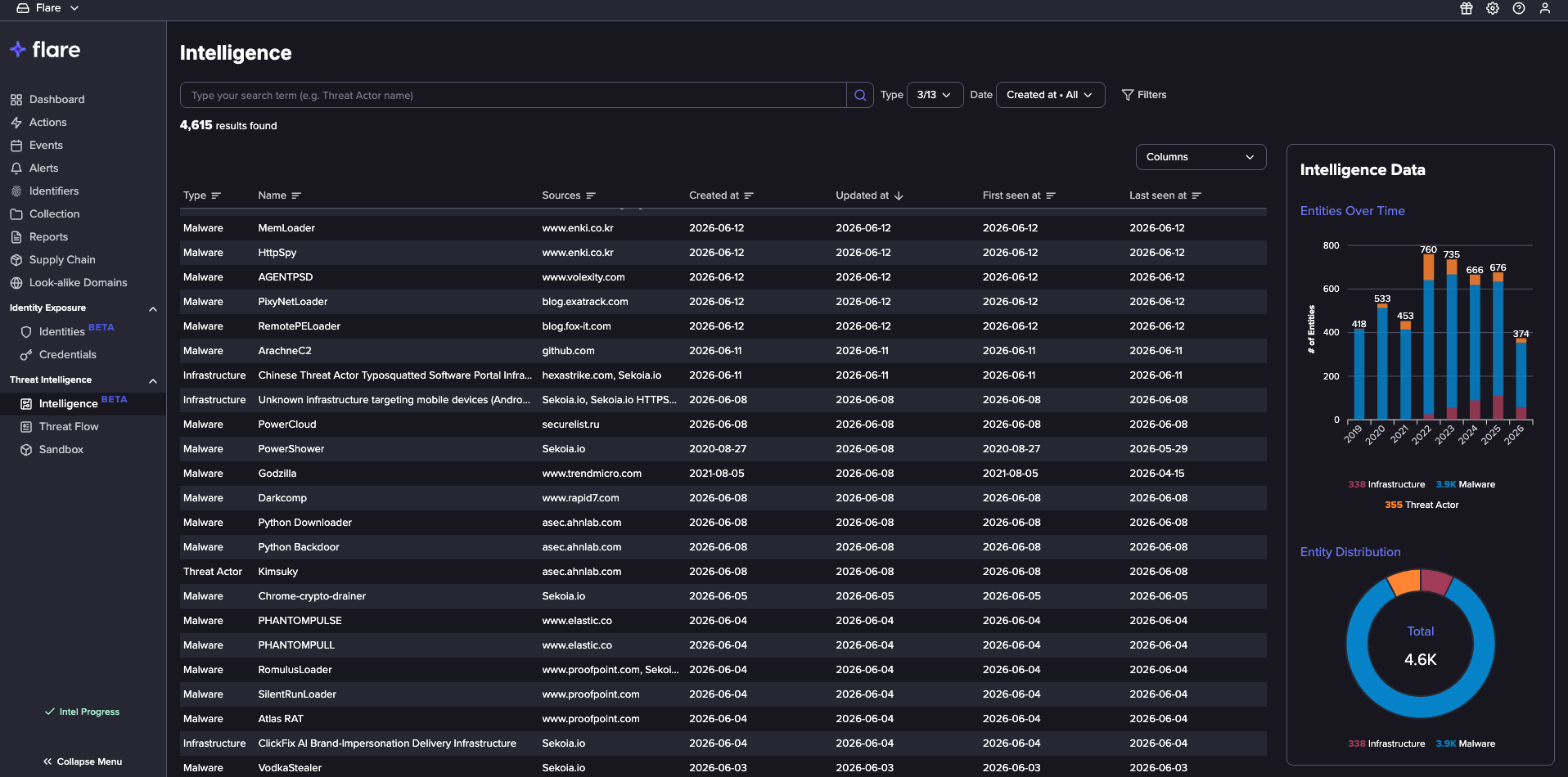Click the Identities shield icon
1568x777 pixels.
tap(26, 332)
